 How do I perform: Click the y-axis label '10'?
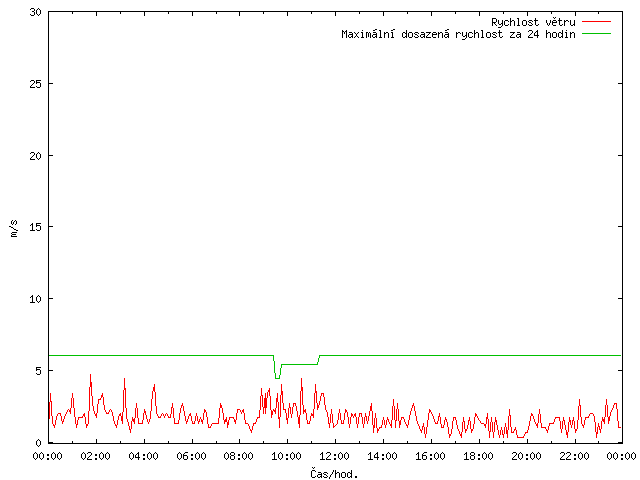(x=36, y=299)
